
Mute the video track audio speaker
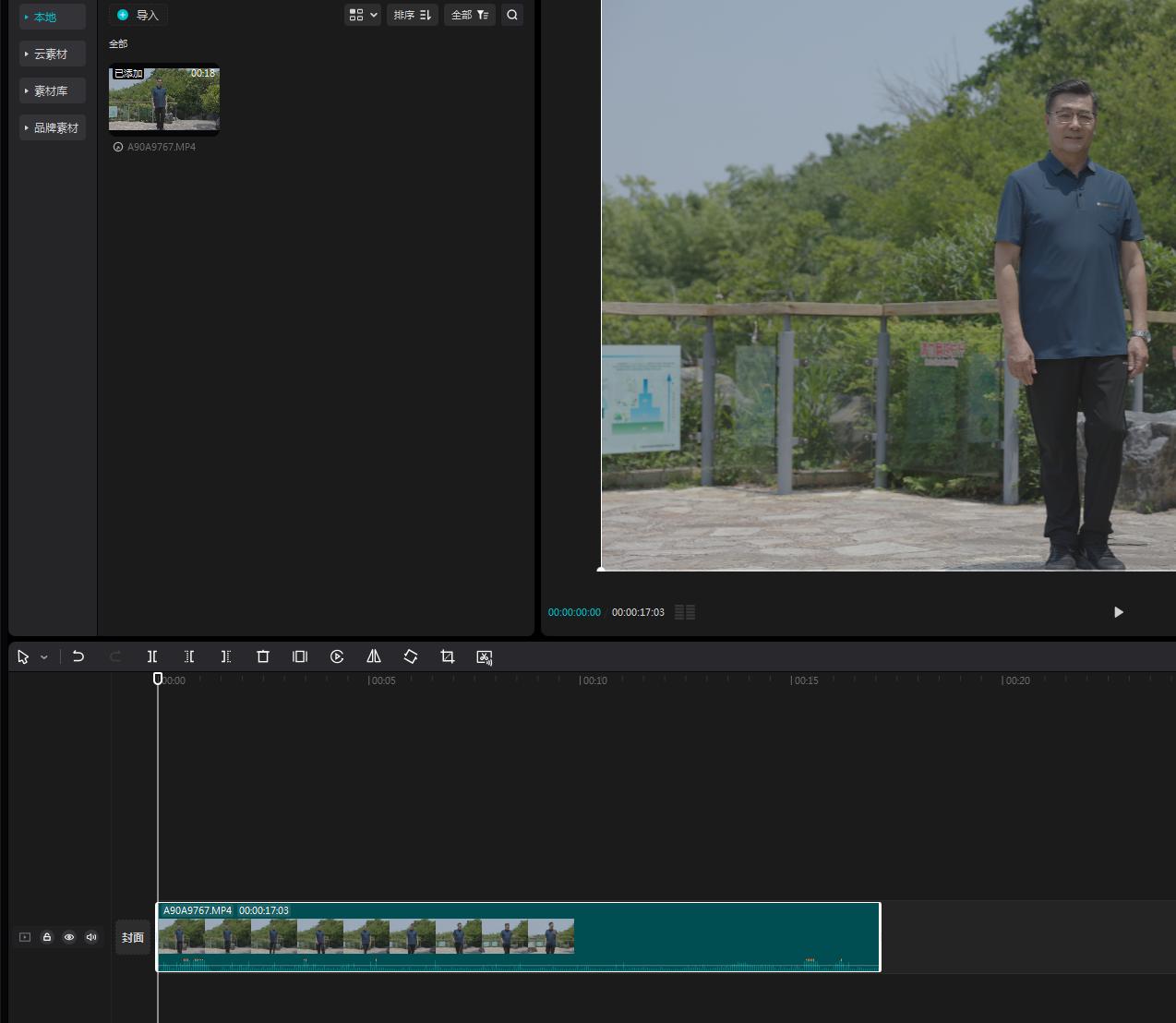pyautogui.click(x=91, y=937)
